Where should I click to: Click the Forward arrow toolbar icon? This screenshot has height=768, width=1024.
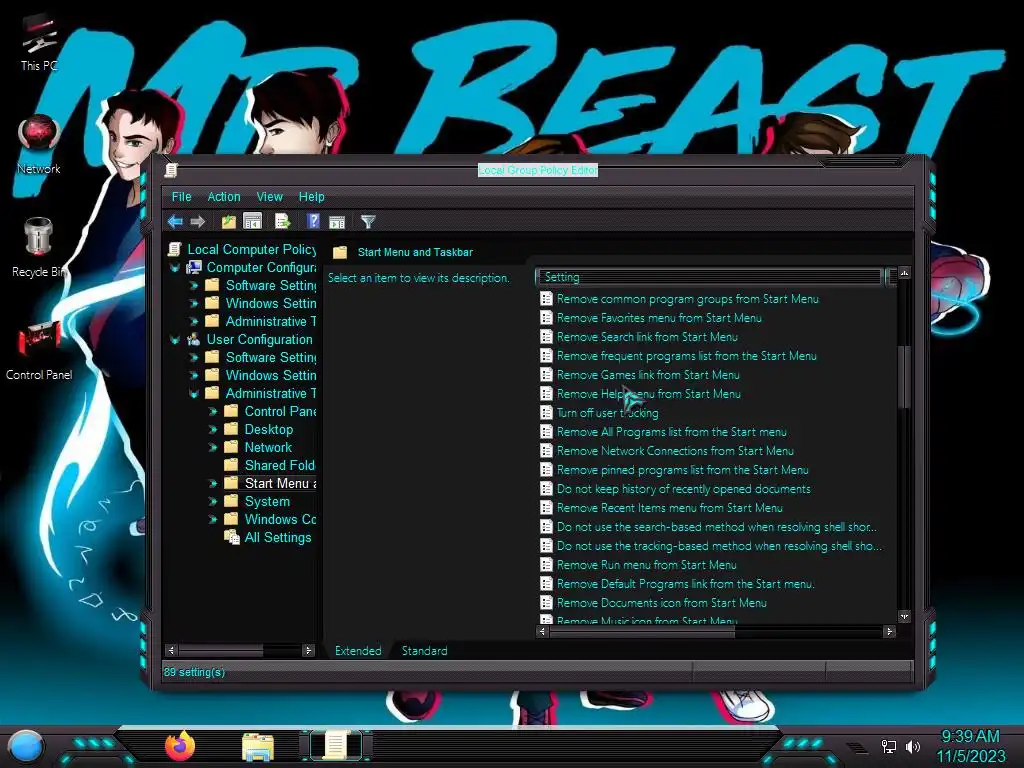click(197, 222)
